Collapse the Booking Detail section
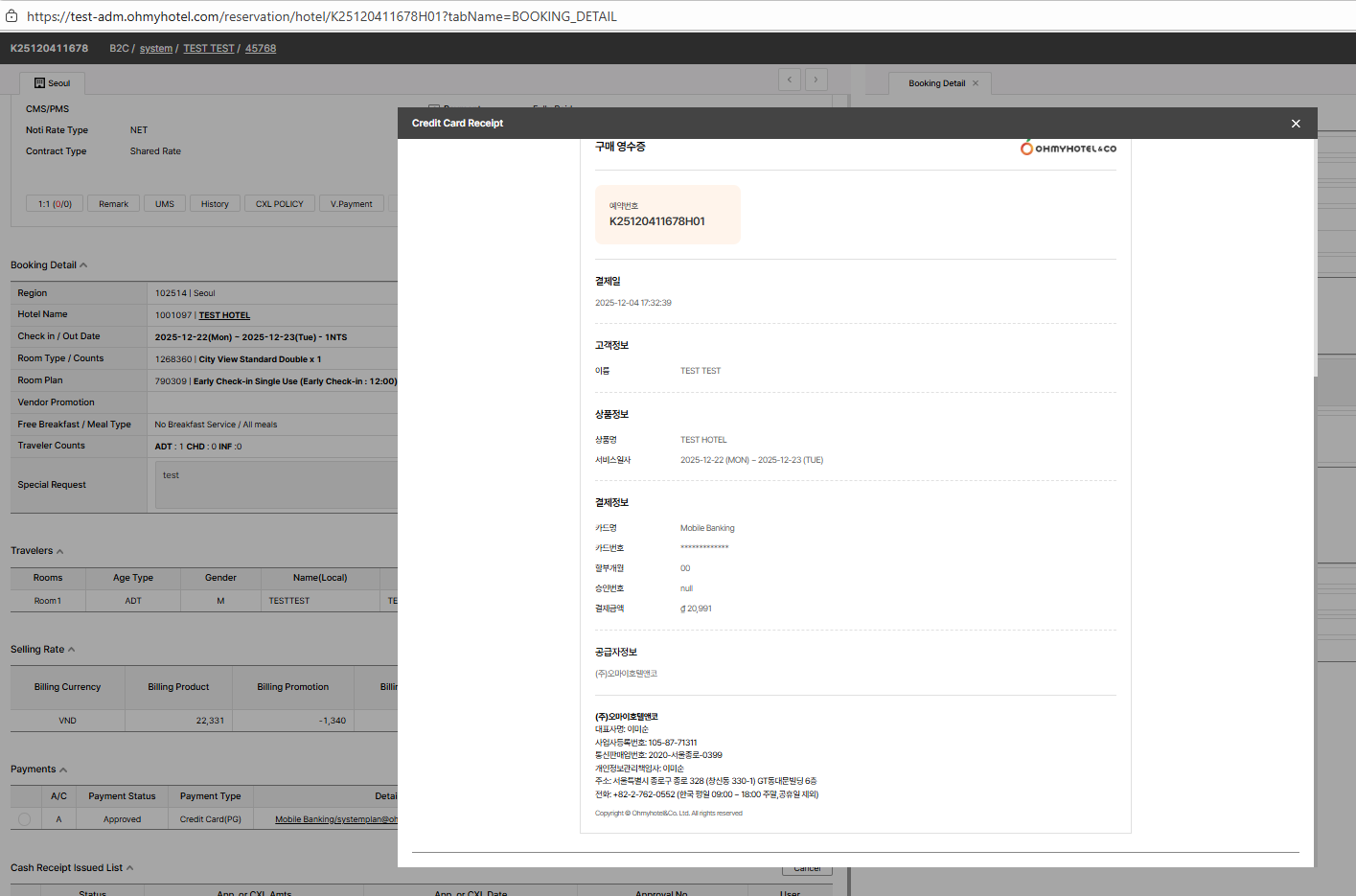The width and height of the screenshot is (1356, 896). tap(83, 265)
